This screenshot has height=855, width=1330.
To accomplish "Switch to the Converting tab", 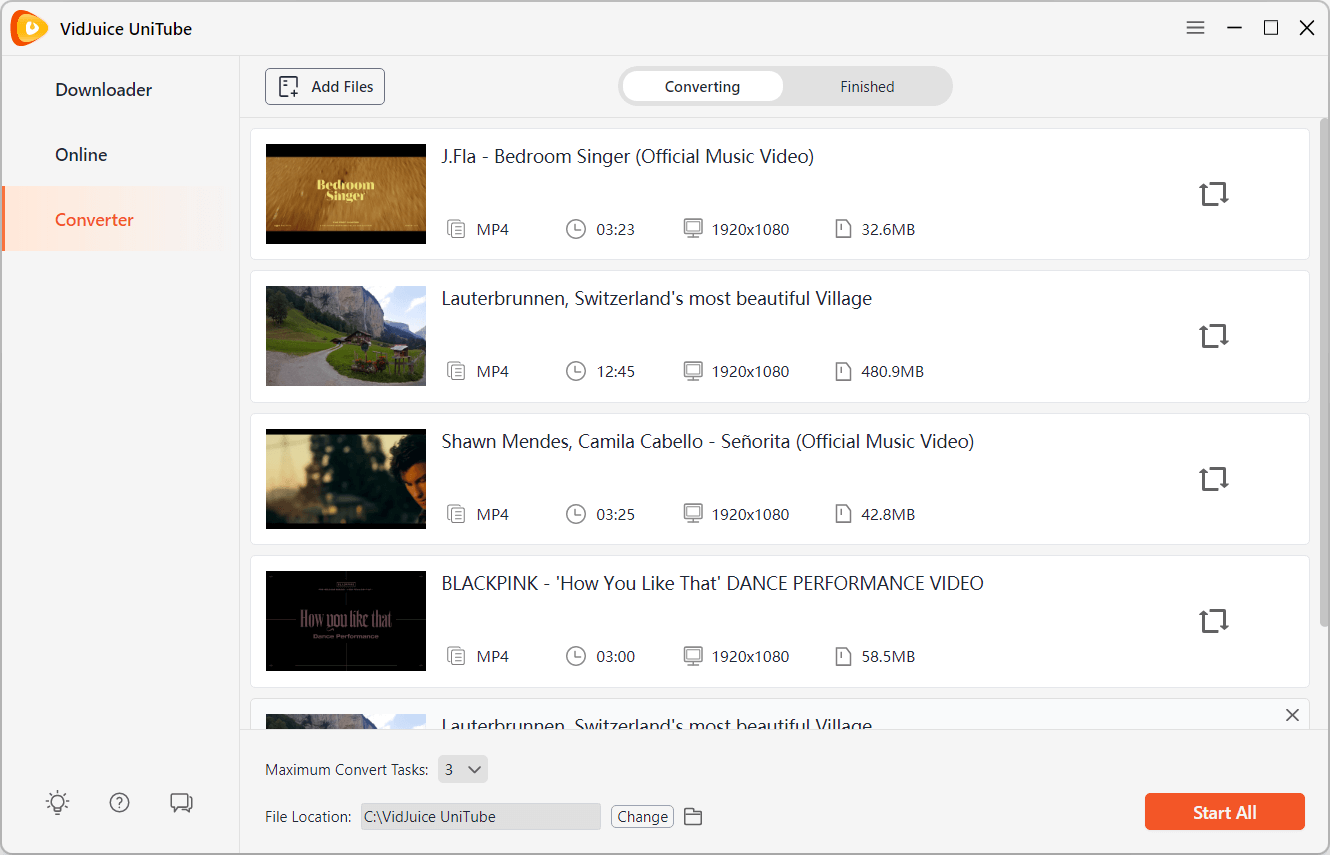I will point(702,86).
